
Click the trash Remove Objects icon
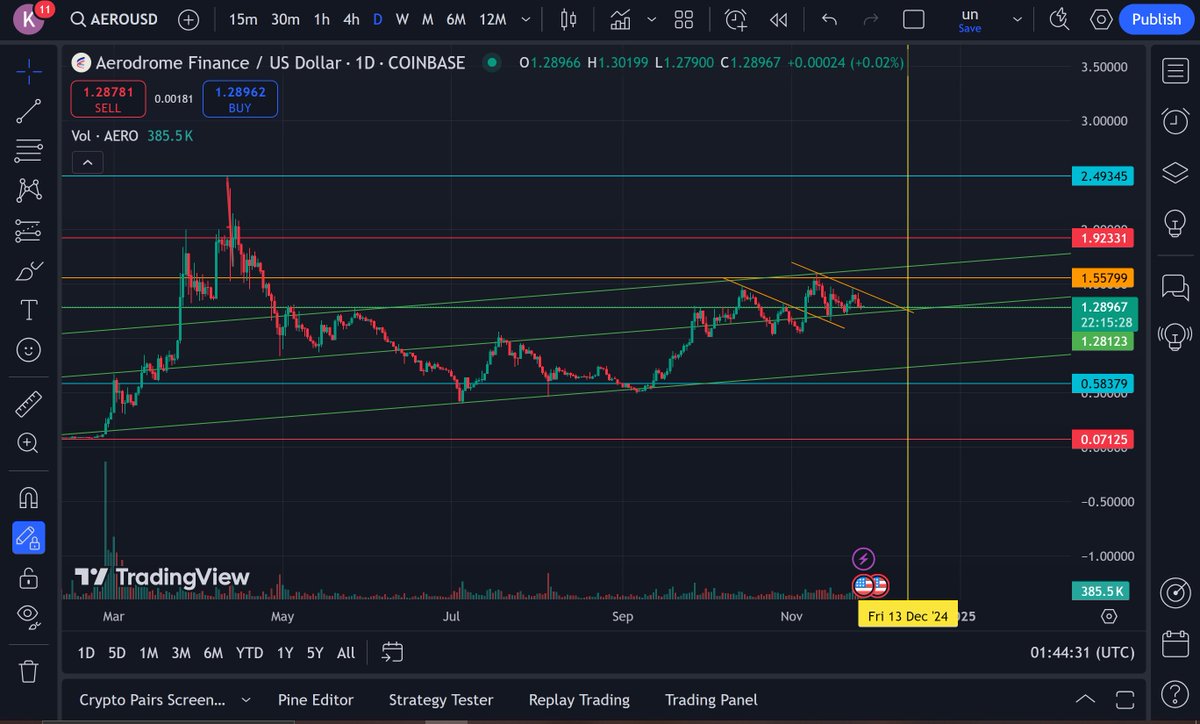28,670
